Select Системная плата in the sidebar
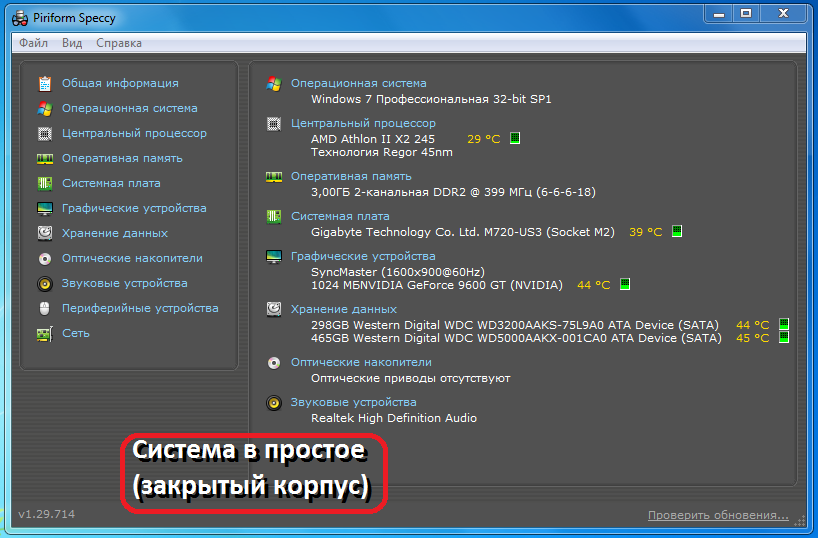Image resolution: width=818 pixels, height=540 pixels. pyautogui.click(x=111, y=184)
